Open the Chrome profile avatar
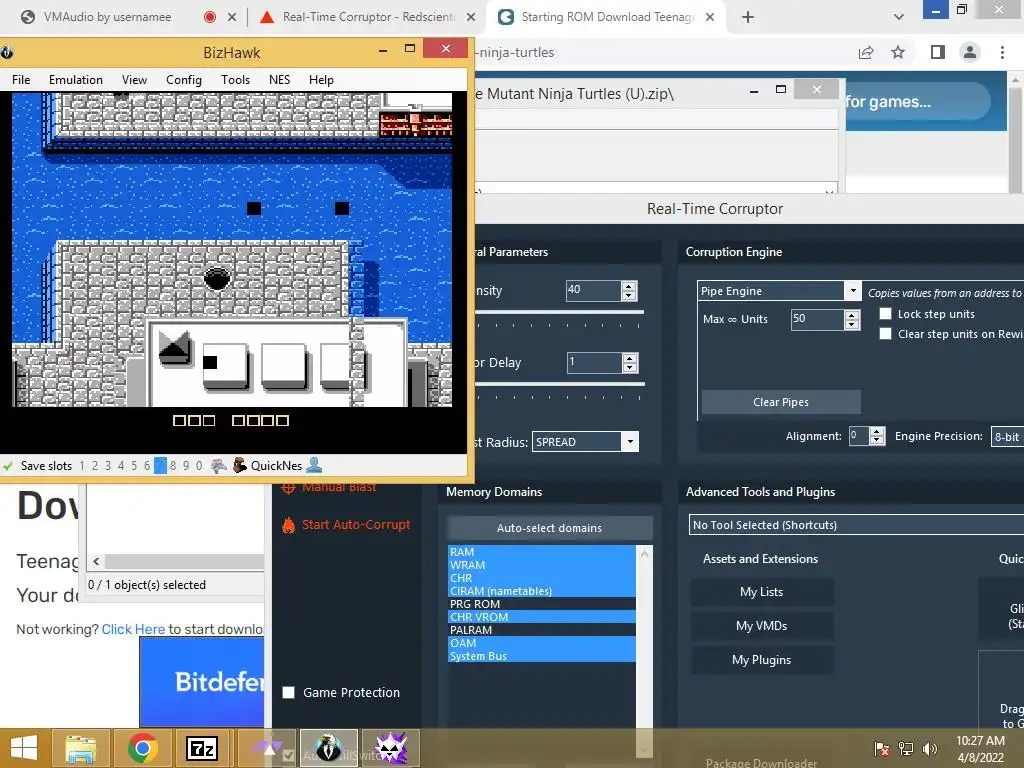This screenshot has height=768, width=1024. [970, 52]
